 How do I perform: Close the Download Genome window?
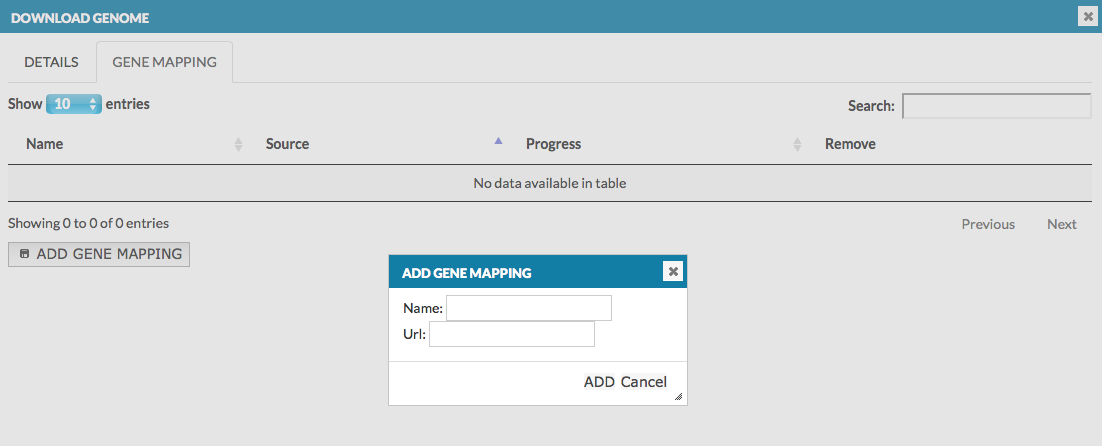pyautogui.click(x=1087, y=16)
